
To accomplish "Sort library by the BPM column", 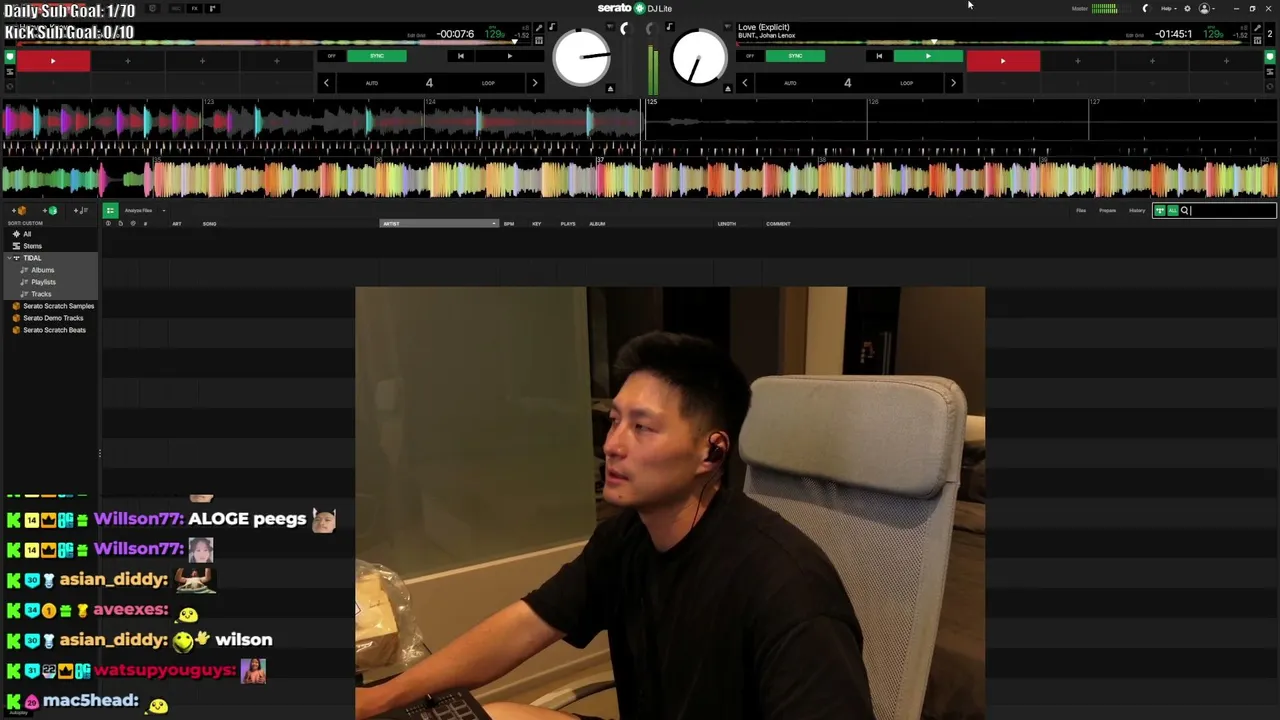I will click(509, 224).
